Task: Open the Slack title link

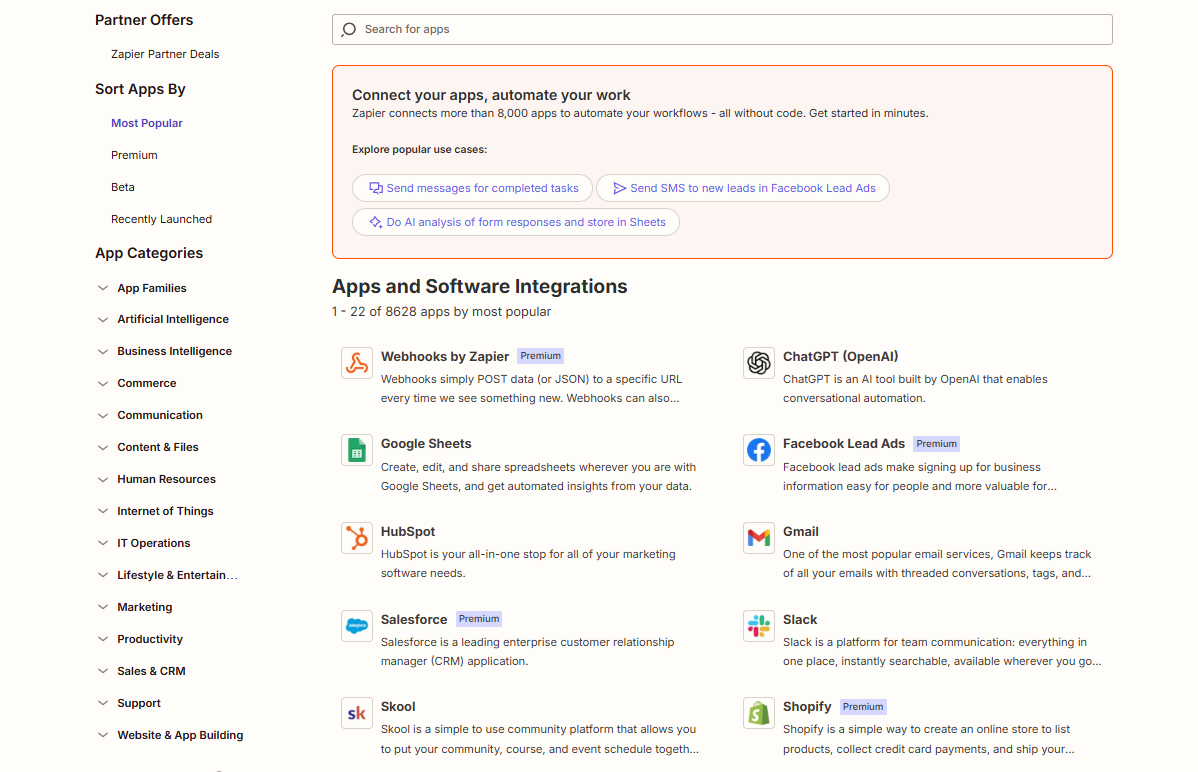Action: [x=800, y=619]
